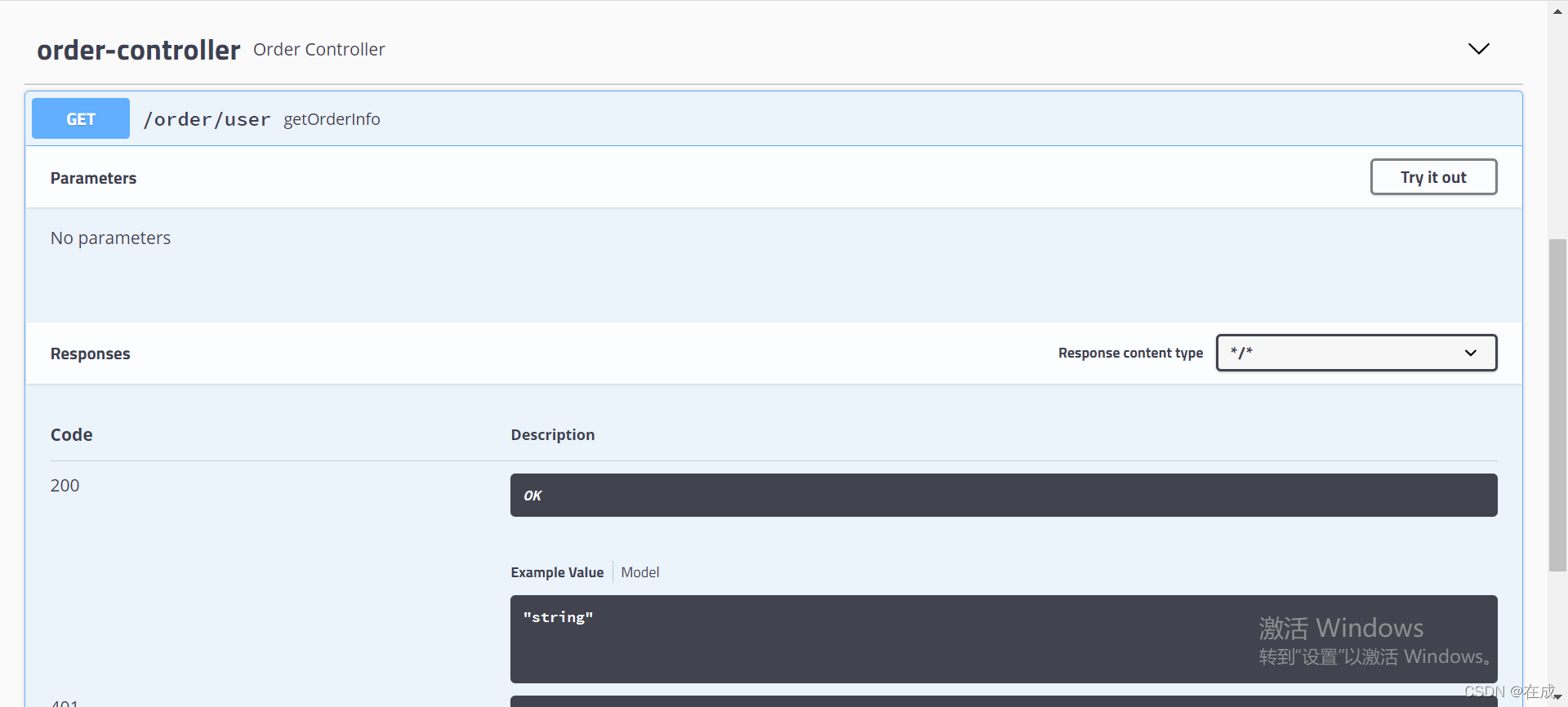Click the page vertical scrollbar thumb
This screenshot has width=1568, height=707.
point(1557,405)
